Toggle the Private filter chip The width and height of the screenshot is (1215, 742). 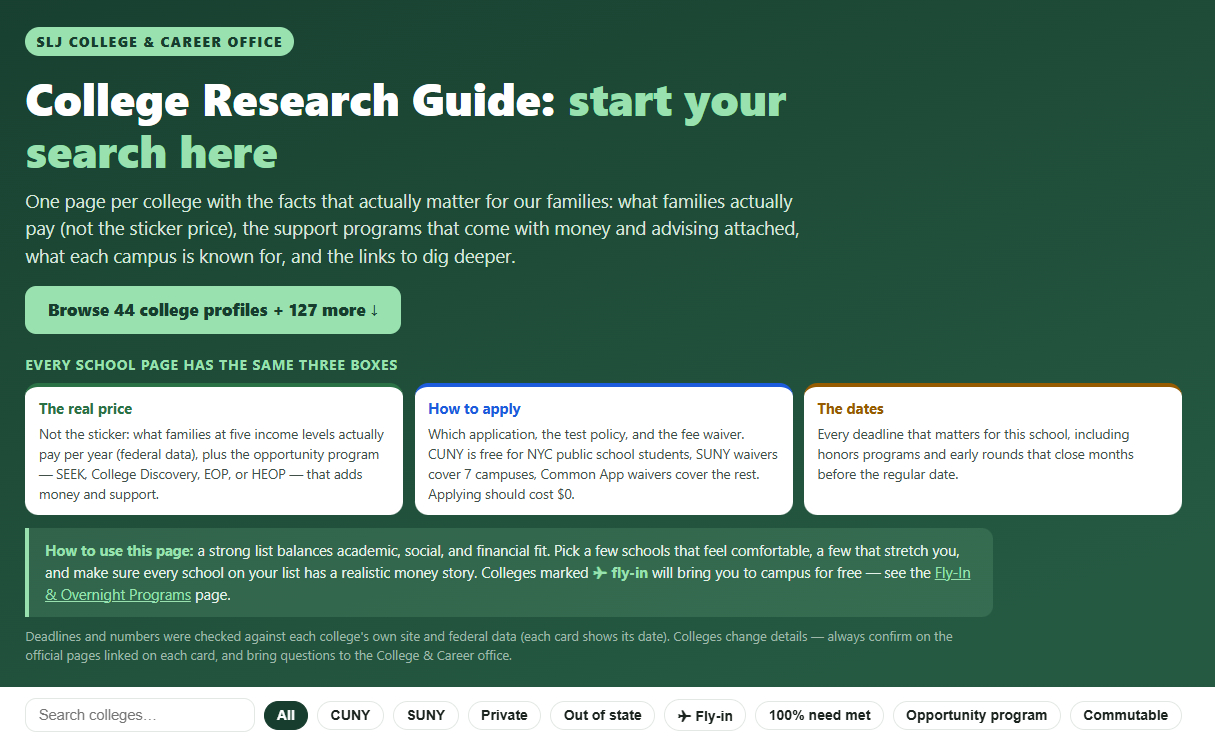click(x=504, y=715)
